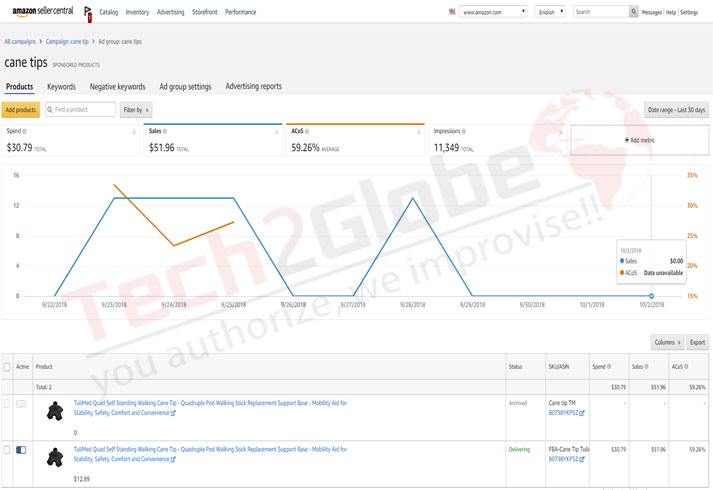This screenshot has height=490, width=713.
Task: Click the notifications flag icon
Action: pyautogui.click(x=90, y=14)
